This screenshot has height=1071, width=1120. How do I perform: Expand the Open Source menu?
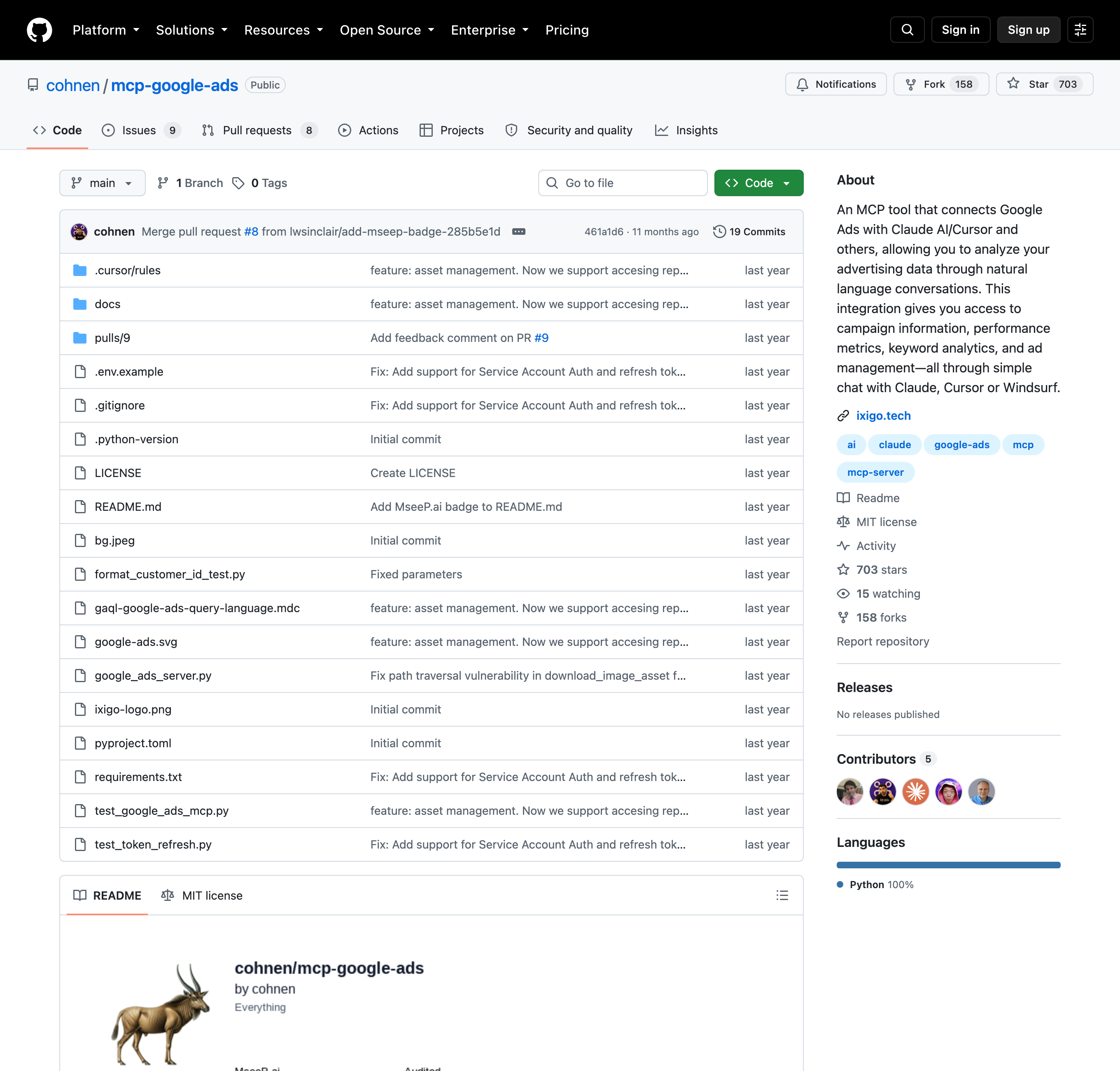(387, 30)
